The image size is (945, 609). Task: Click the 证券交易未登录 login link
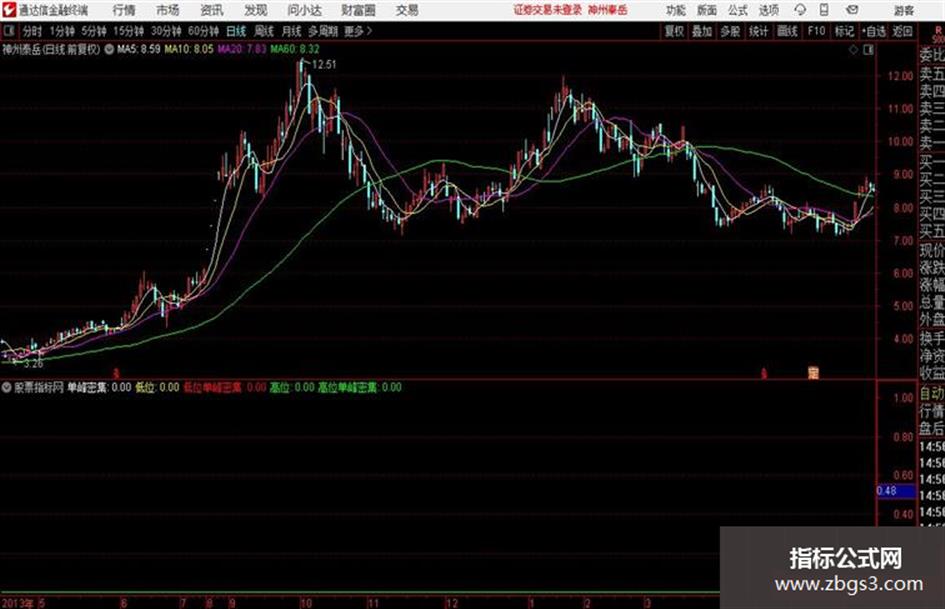pos(547,10)
